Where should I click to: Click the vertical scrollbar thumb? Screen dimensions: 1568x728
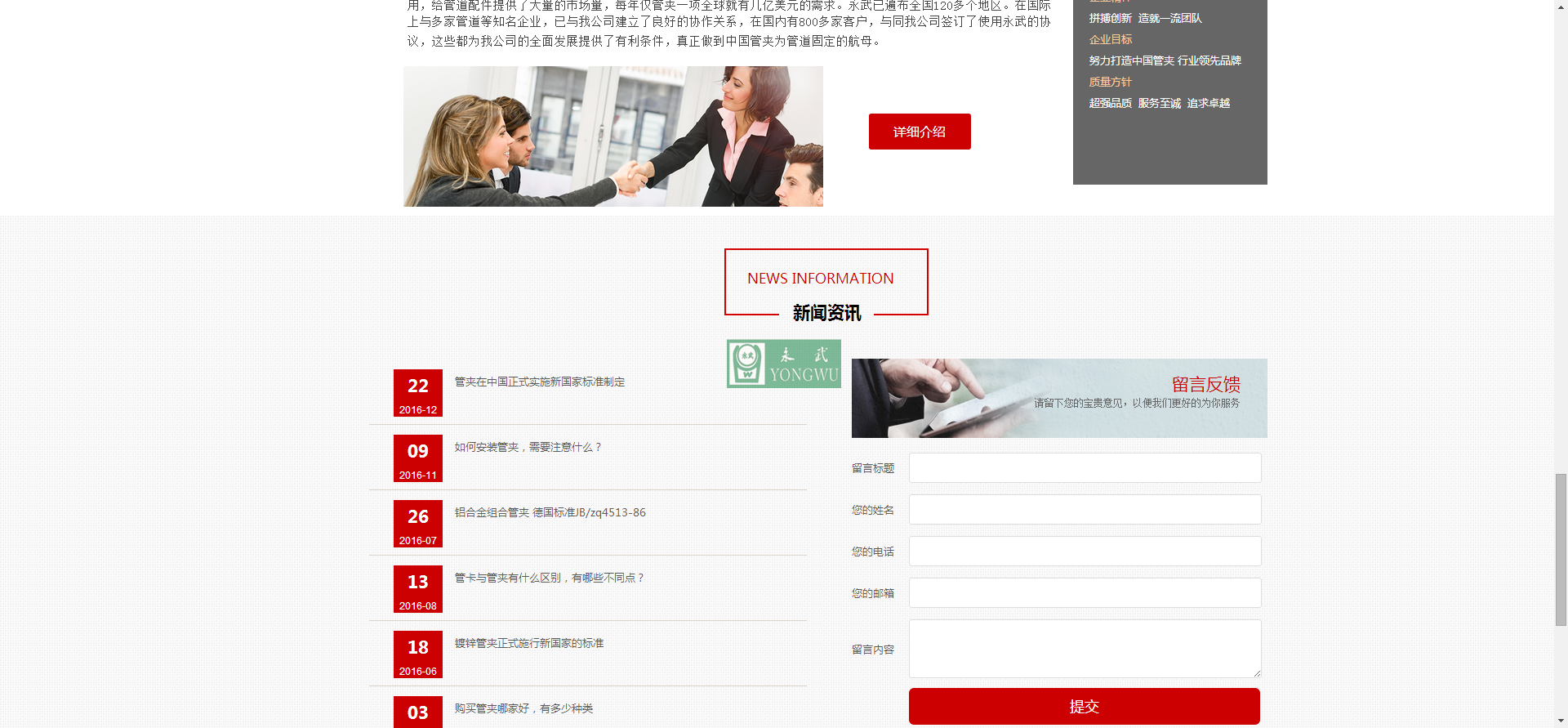click(x=1561, y=550)
